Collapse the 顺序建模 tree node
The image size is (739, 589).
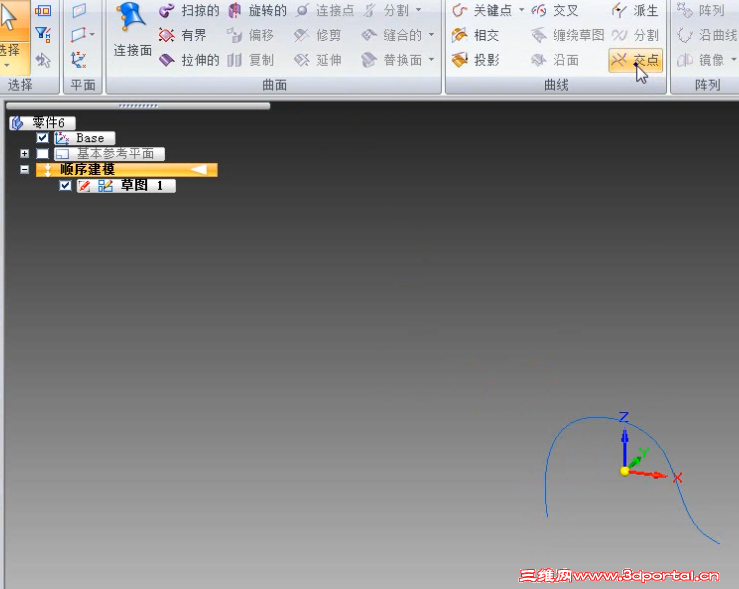(25, 170)
